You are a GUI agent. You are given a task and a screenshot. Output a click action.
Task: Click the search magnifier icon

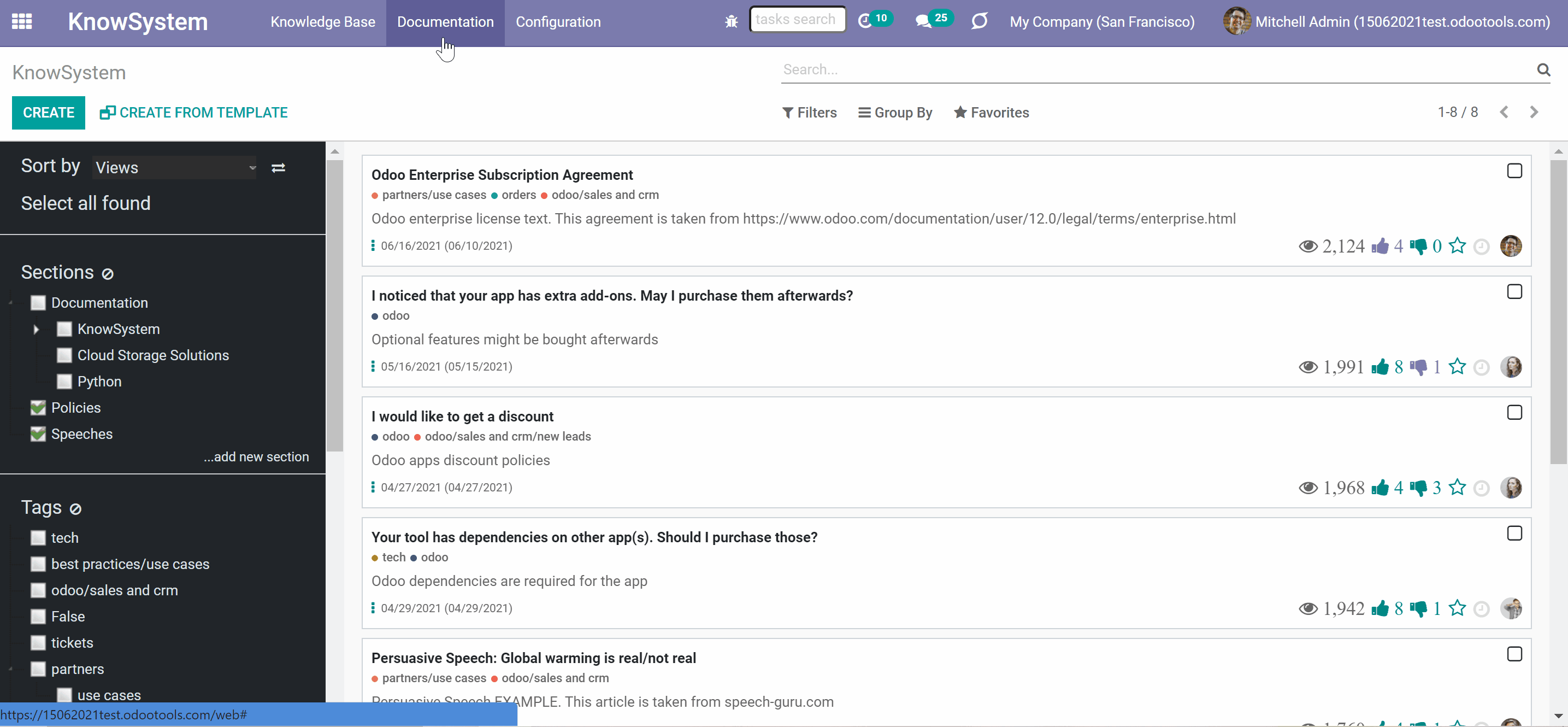click(1543, 69)
